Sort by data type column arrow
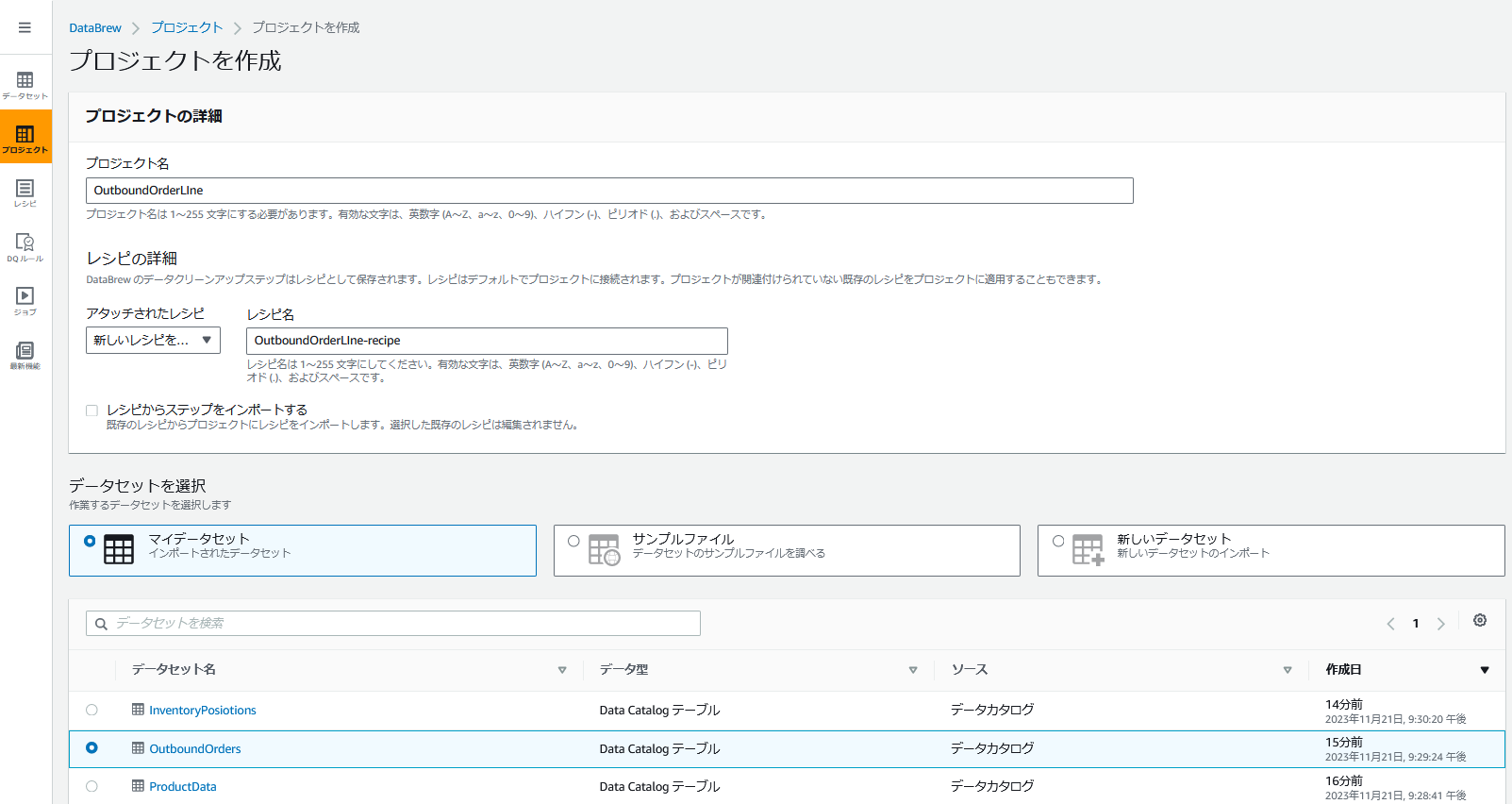Screen dimensions: 1512x804 click(913, 670)
